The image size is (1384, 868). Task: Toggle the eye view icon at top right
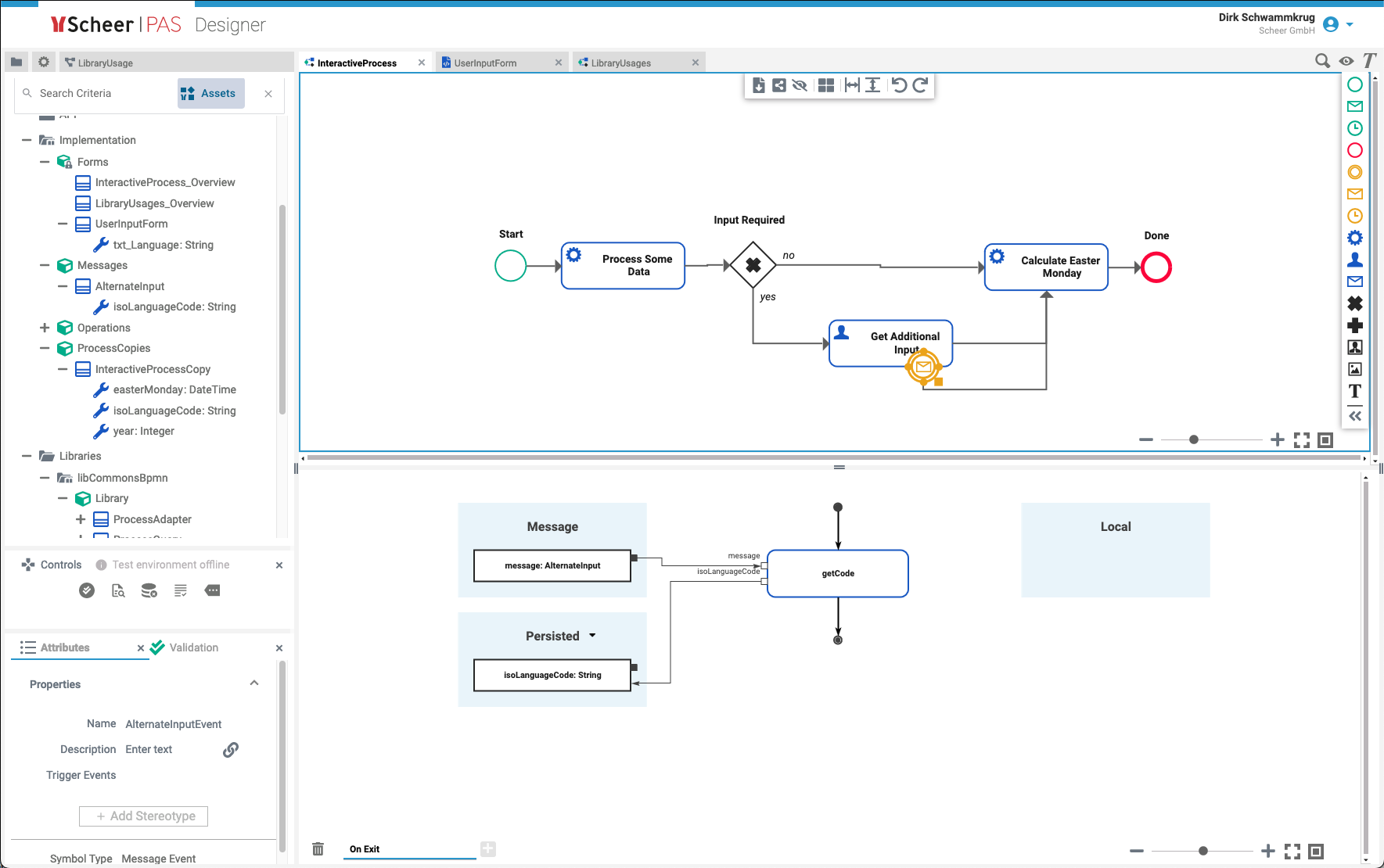[x=1346, y=61]
